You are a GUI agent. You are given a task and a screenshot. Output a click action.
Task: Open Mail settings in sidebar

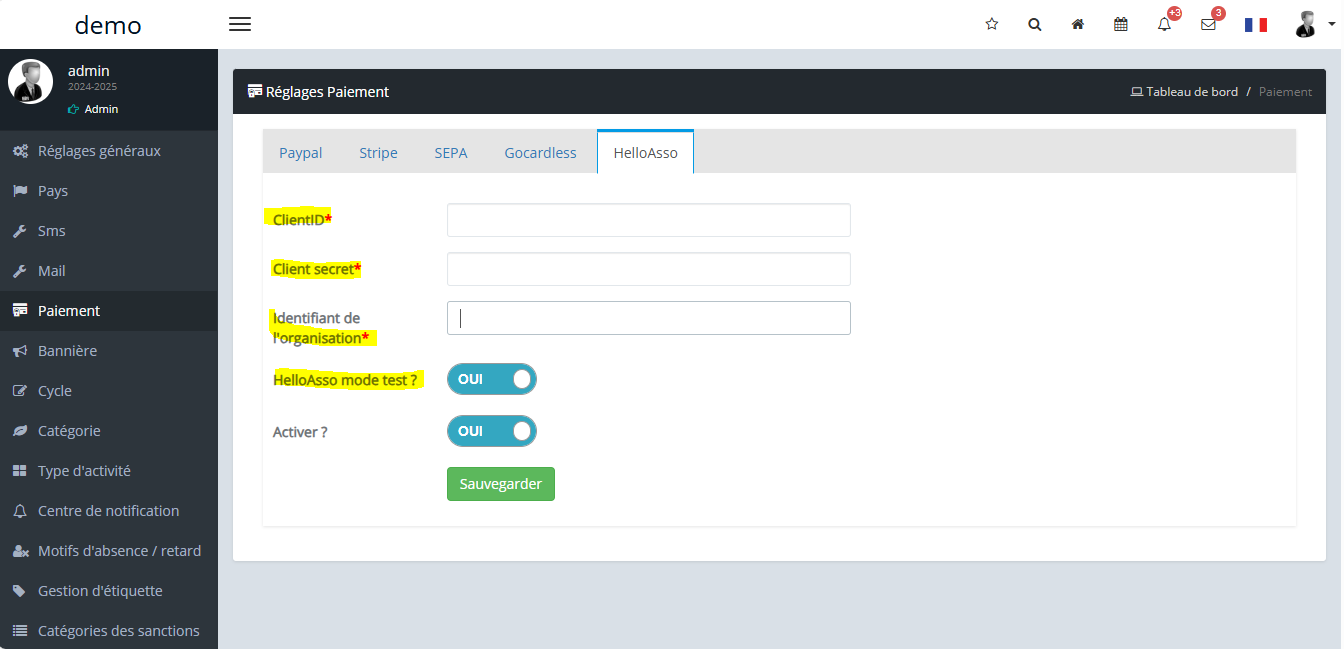(x=109, y=271)
